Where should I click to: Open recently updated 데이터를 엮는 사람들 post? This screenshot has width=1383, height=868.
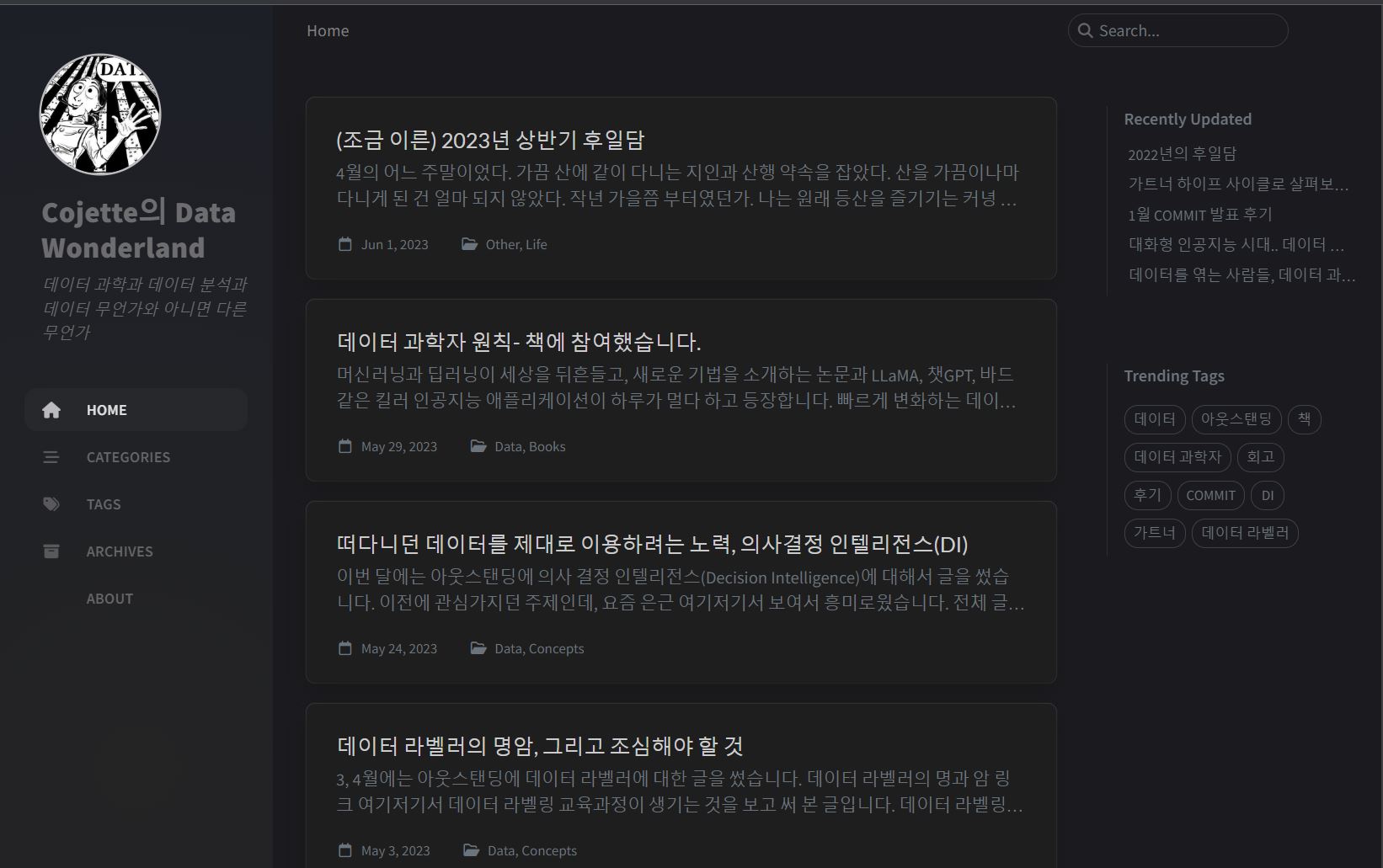click(1242, 274)
